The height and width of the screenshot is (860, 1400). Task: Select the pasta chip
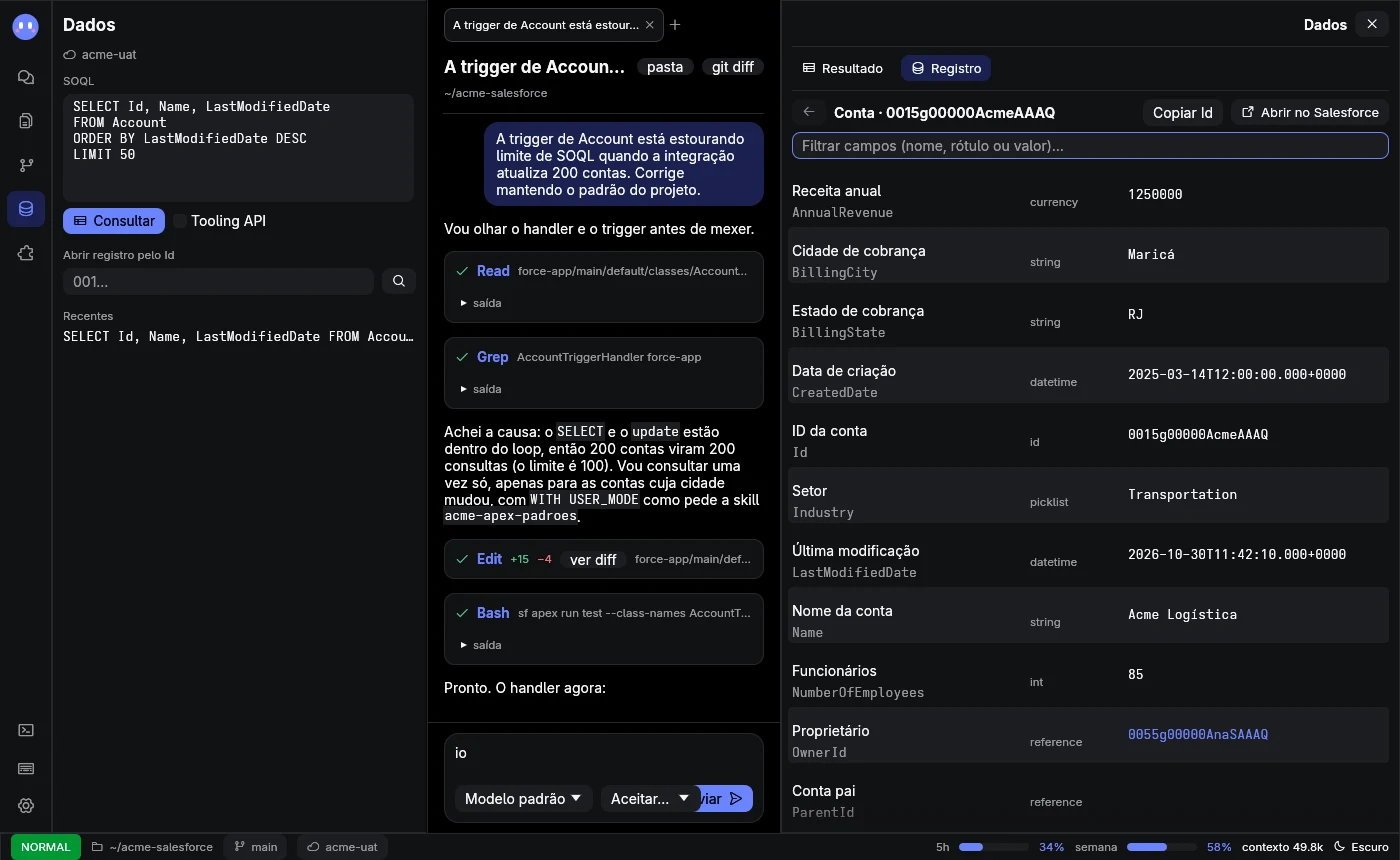click(x=665, y=67)
